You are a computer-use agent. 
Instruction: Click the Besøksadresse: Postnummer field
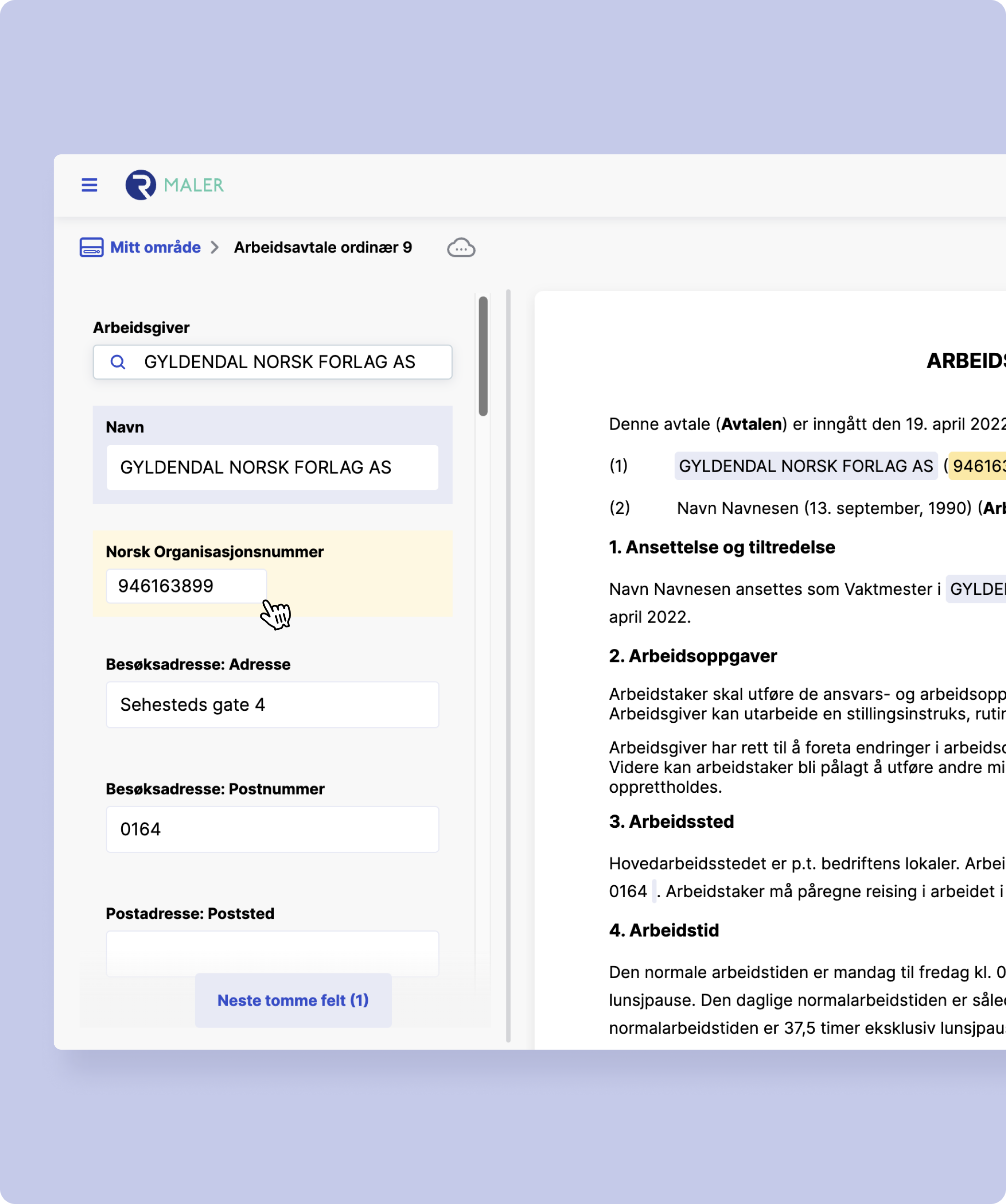pyautogui.click(x=272, y=829)
